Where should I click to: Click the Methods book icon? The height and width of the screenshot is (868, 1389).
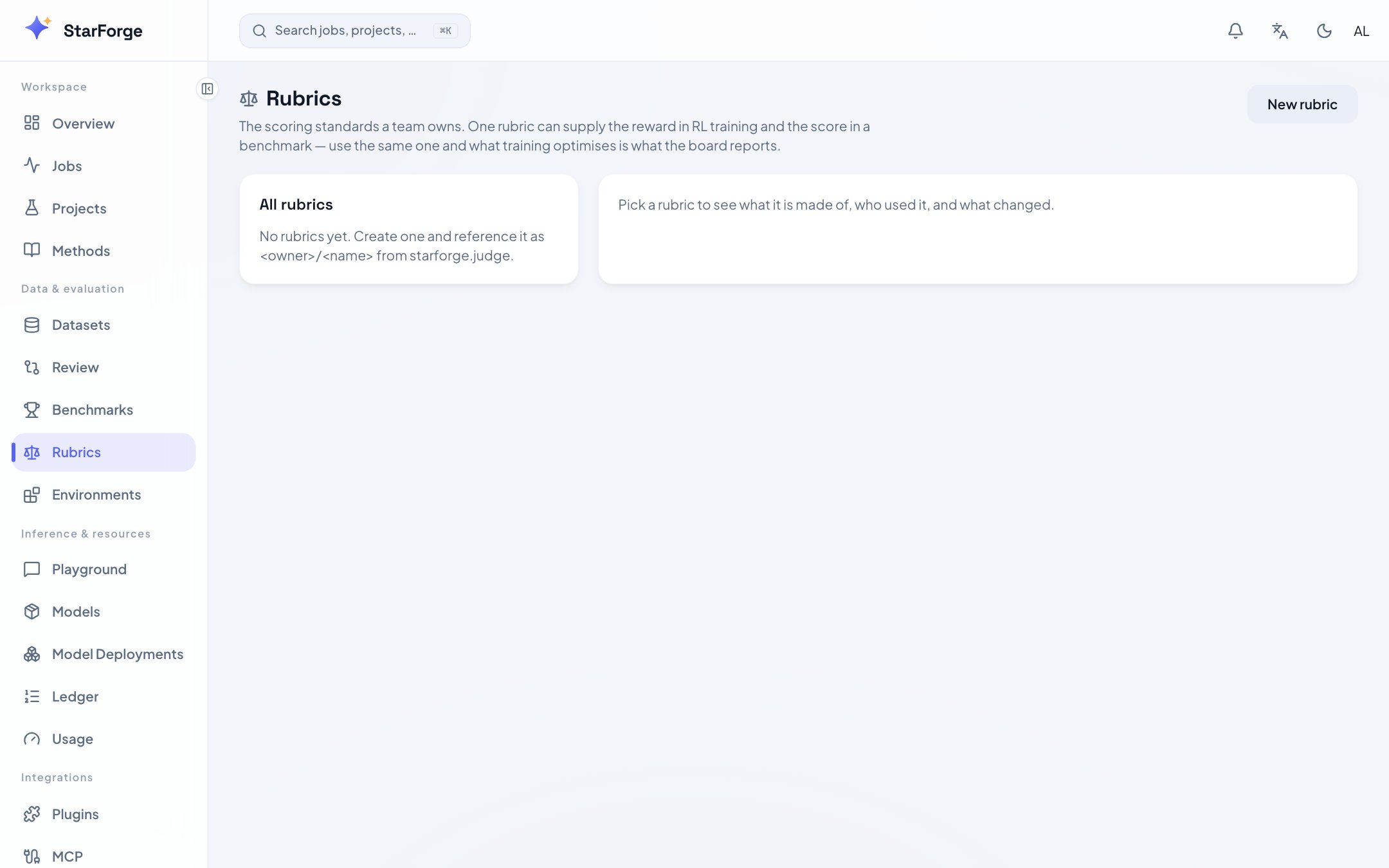coord(32,250)
